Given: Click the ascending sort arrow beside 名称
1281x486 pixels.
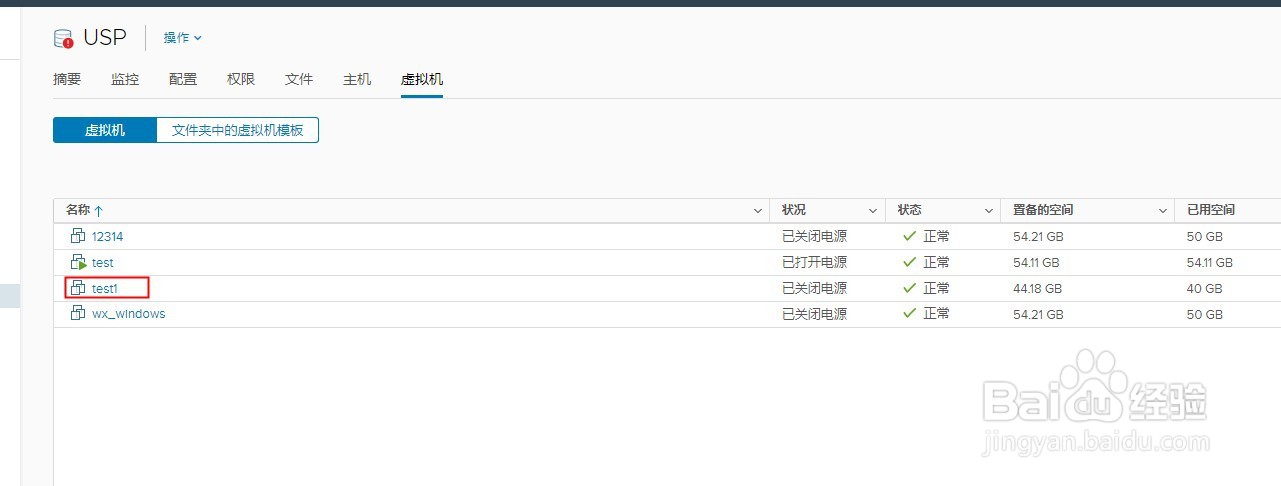Looking at the screenshot, I should [x=99, y=211].
